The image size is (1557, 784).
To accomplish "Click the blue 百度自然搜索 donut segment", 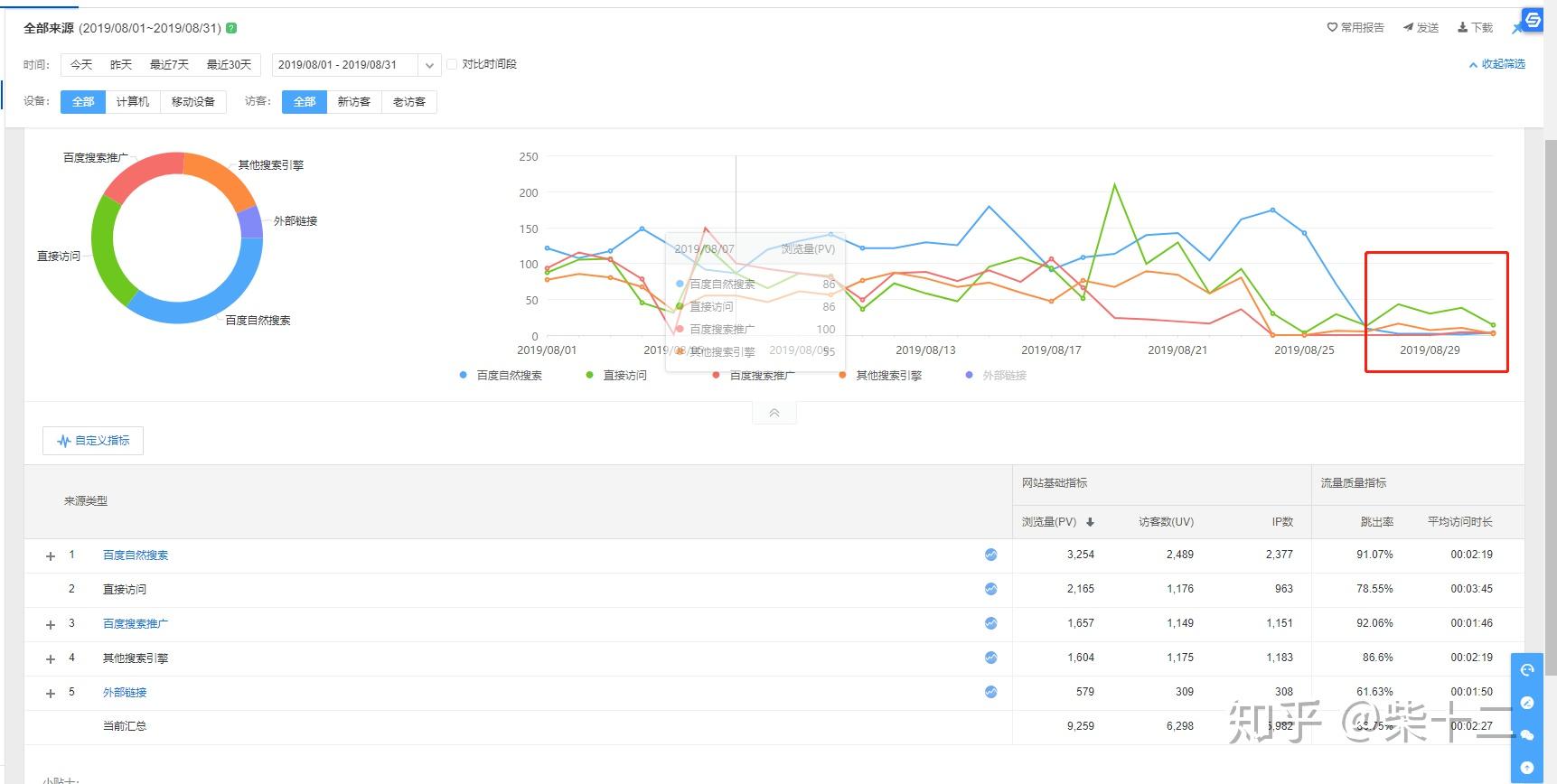I will point(206,305).
